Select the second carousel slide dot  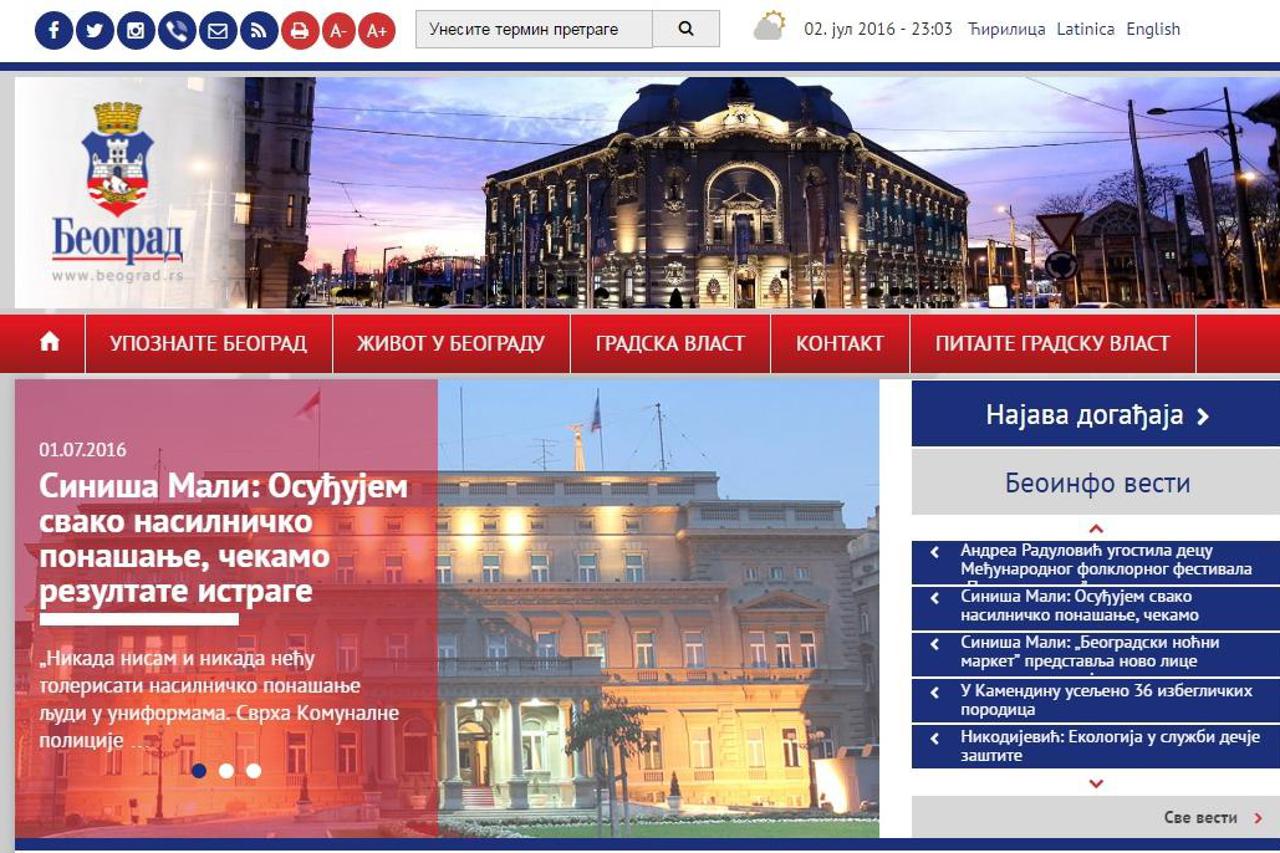pyautogui.click(x=226, y=770)
